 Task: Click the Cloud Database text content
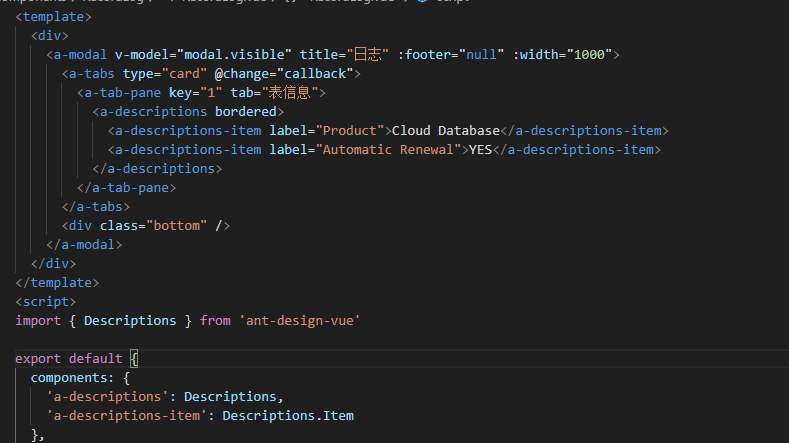446,130
